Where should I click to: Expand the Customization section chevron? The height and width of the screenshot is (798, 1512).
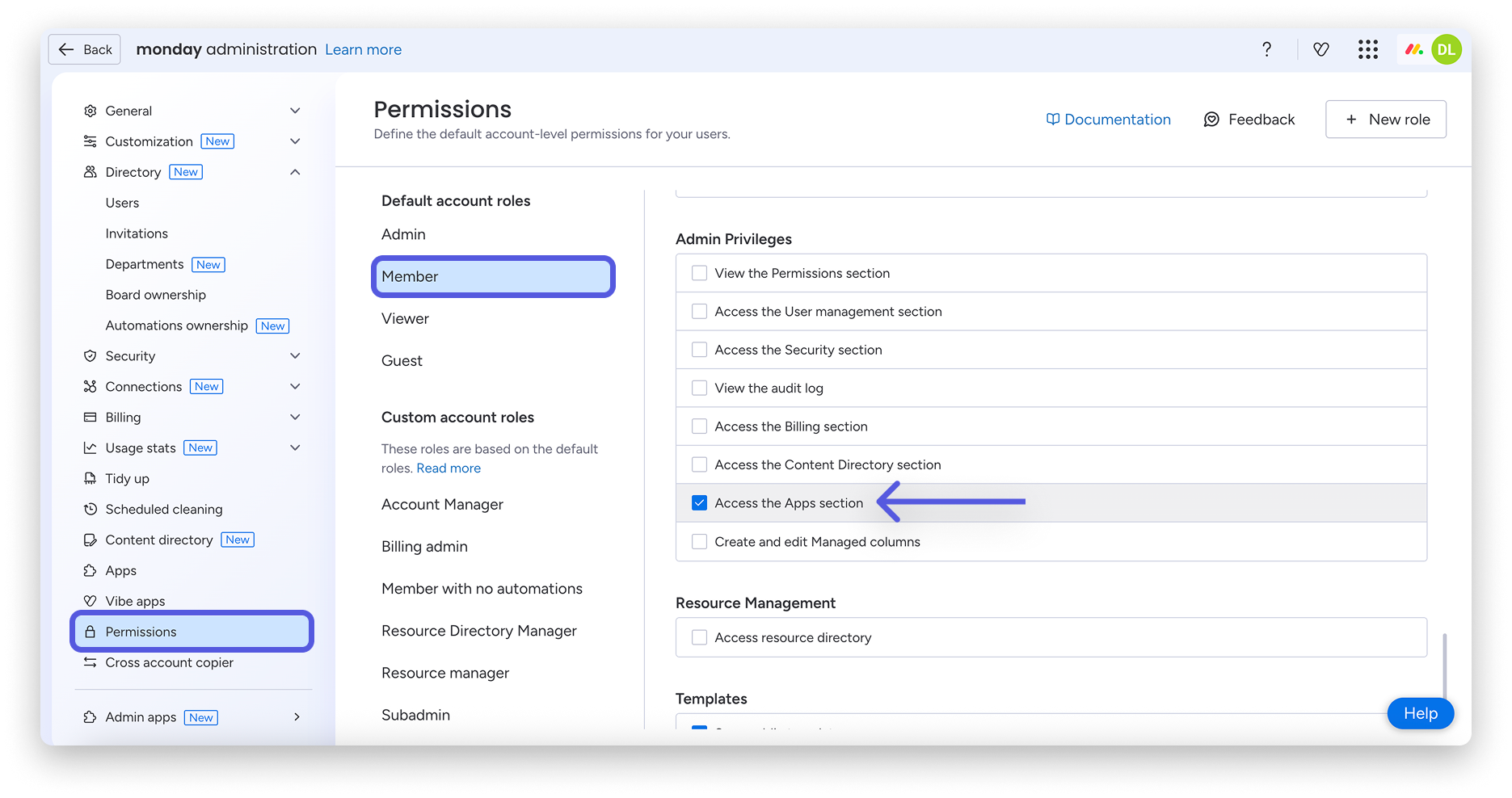pos(296,141)
